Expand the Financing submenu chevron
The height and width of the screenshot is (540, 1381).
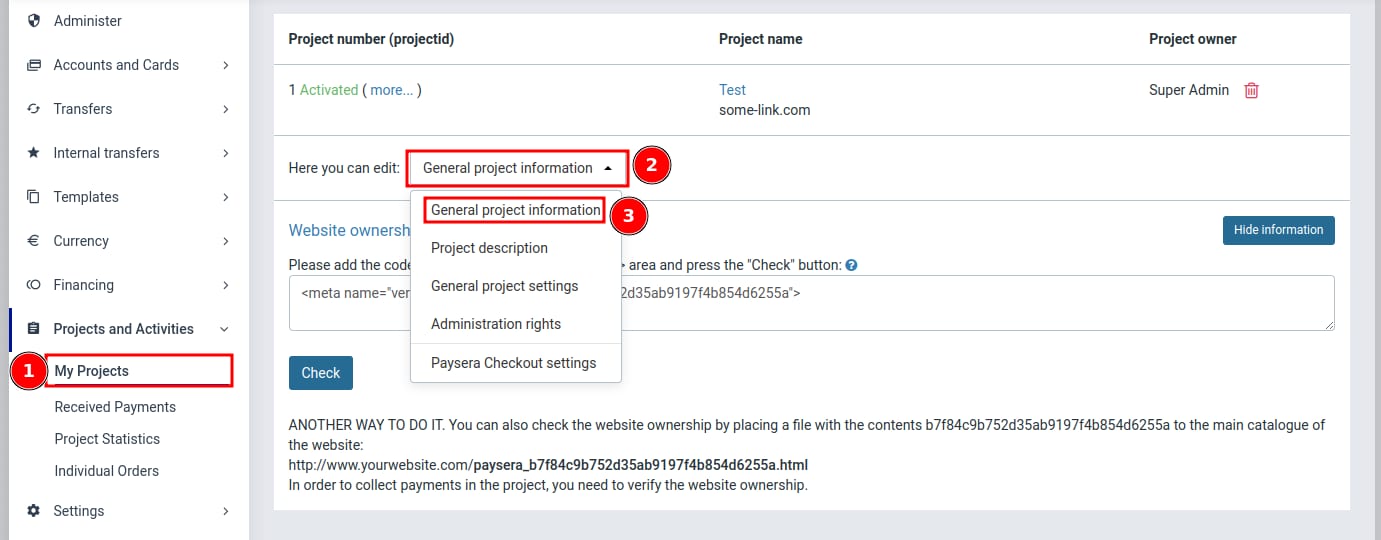225,285
